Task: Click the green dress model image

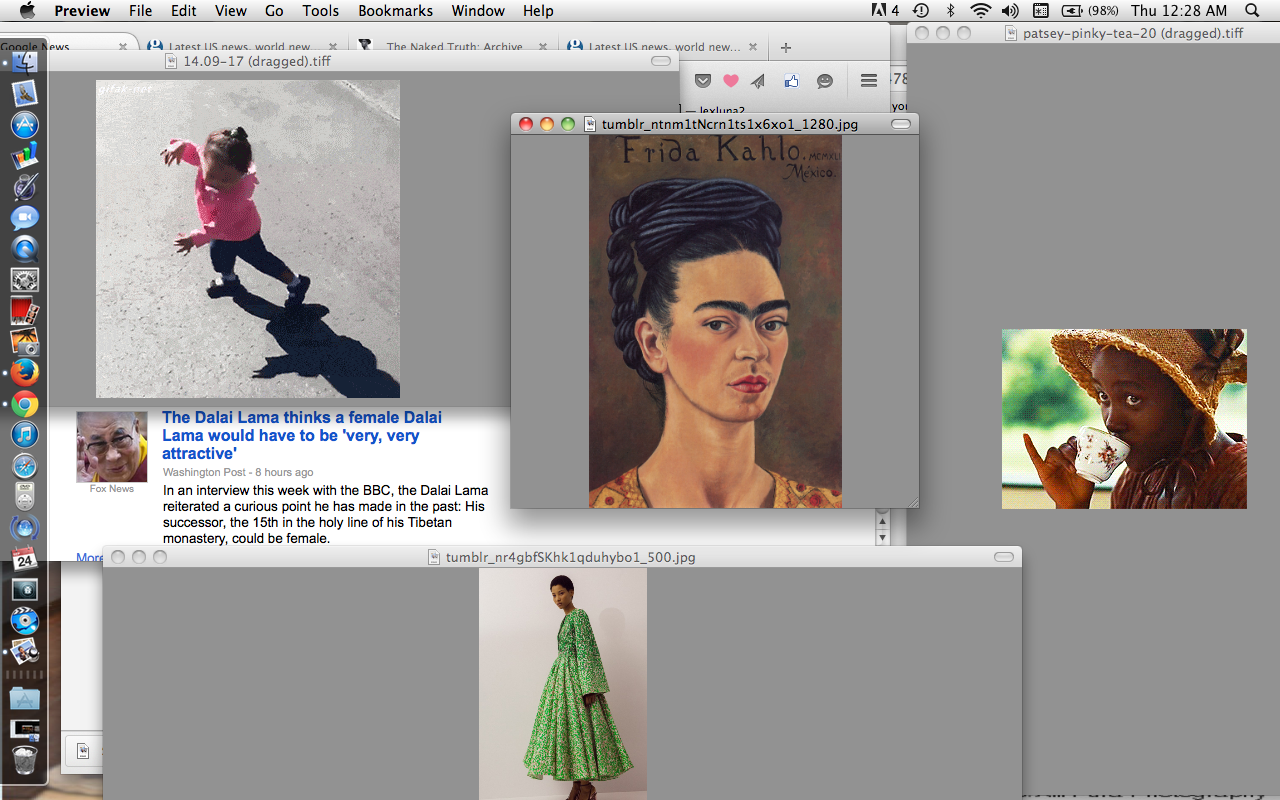Action: (563, 684)
